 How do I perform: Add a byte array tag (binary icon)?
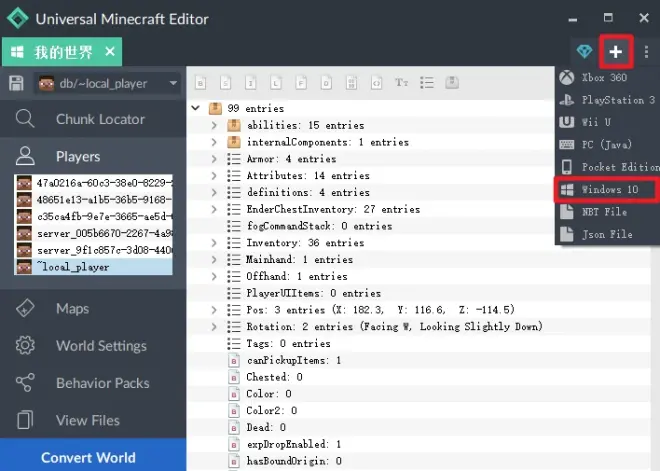click(x=351, y=82)
